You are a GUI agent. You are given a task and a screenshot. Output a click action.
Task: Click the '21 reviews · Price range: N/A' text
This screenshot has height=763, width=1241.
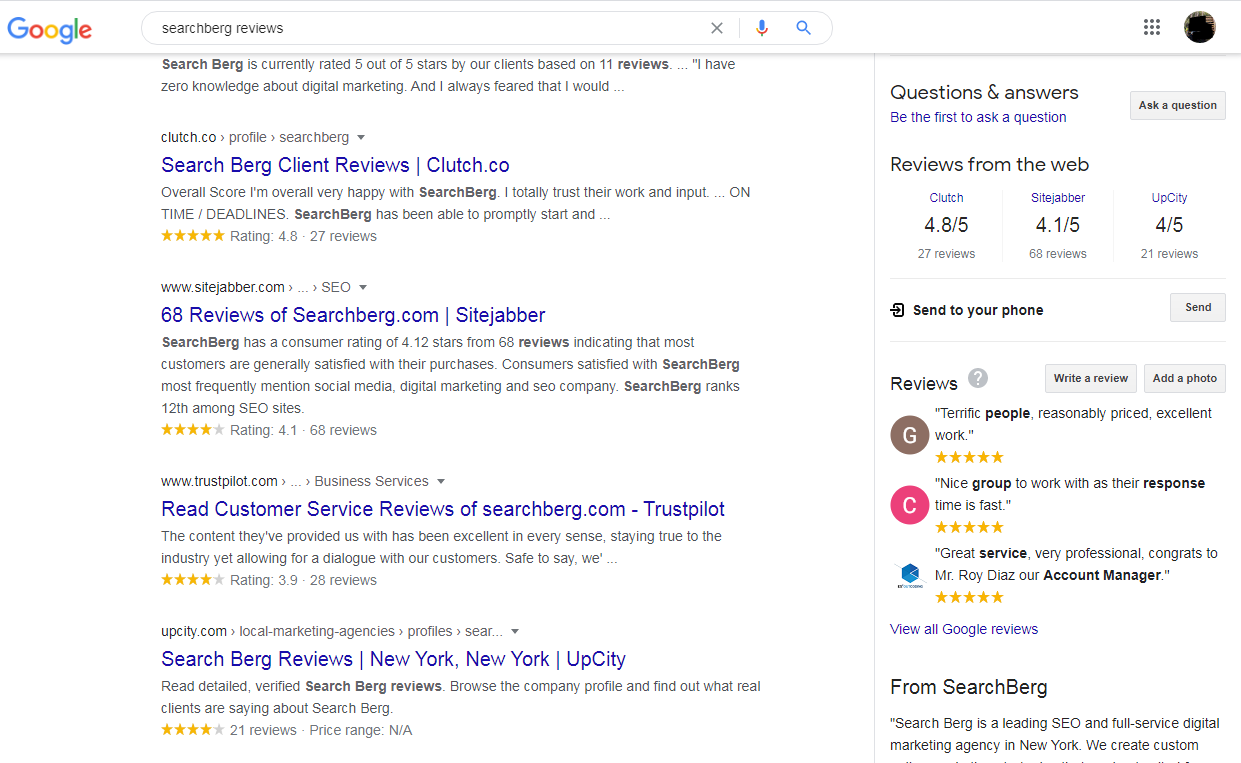pos(321,730)
